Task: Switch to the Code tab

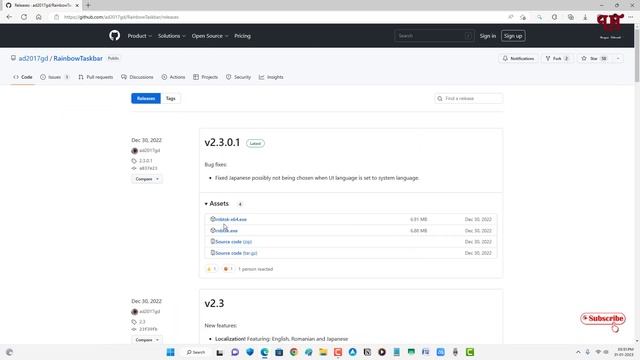Action: pos(23,77)
